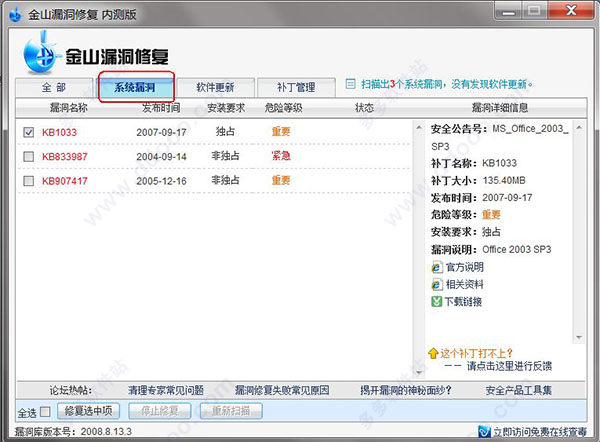Click the 135.40MB patch size value
The image size is (600, 442).
point(504,180)
